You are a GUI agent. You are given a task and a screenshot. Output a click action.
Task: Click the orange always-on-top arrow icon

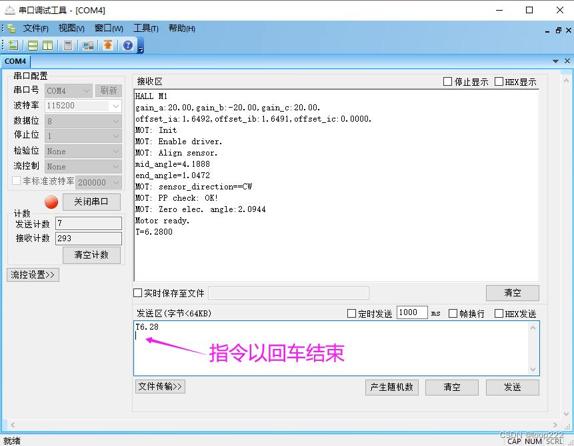pos(108,45)
